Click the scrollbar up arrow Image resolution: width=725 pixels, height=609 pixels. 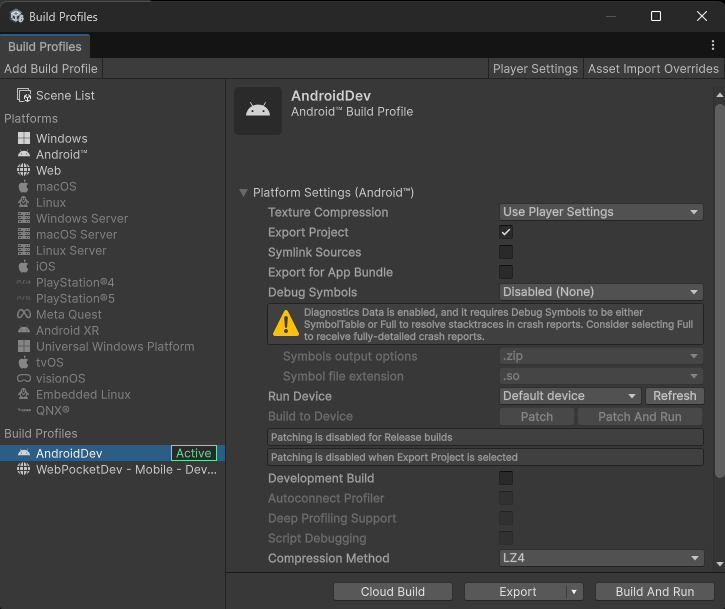click(719, 95)
